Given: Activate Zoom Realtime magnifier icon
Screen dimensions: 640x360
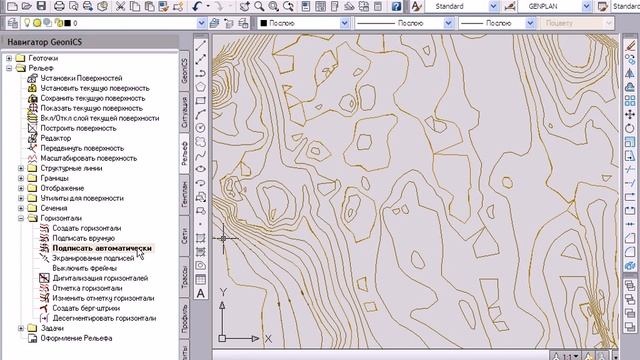Looking at the screenshot, I should pyautogui.click(x=259, y=6).
